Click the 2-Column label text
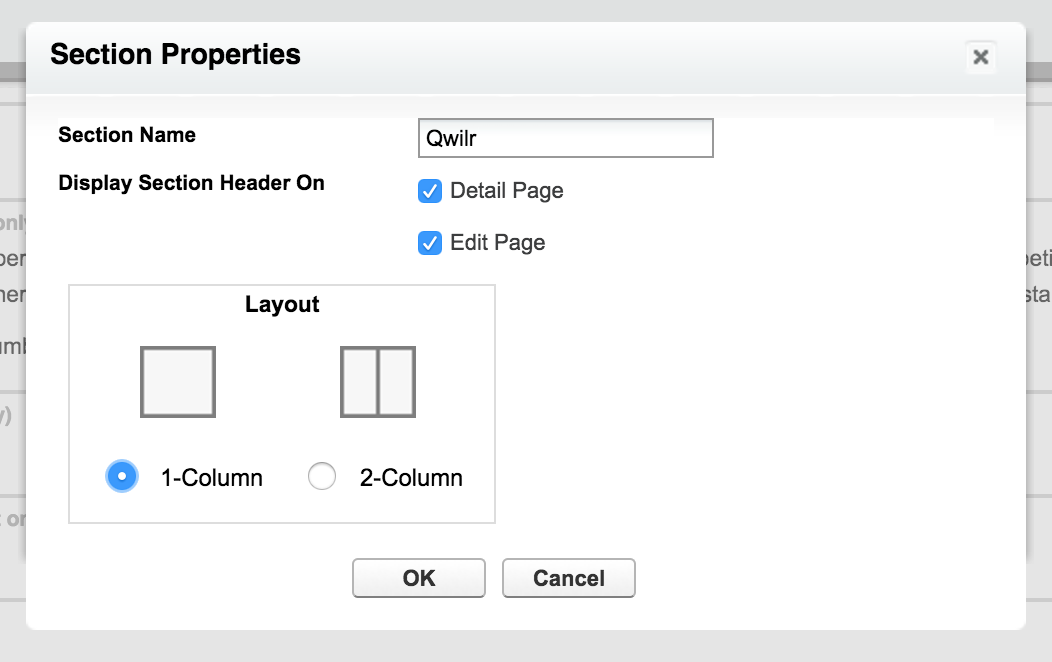1052x662 pixels. click(411, 478)
